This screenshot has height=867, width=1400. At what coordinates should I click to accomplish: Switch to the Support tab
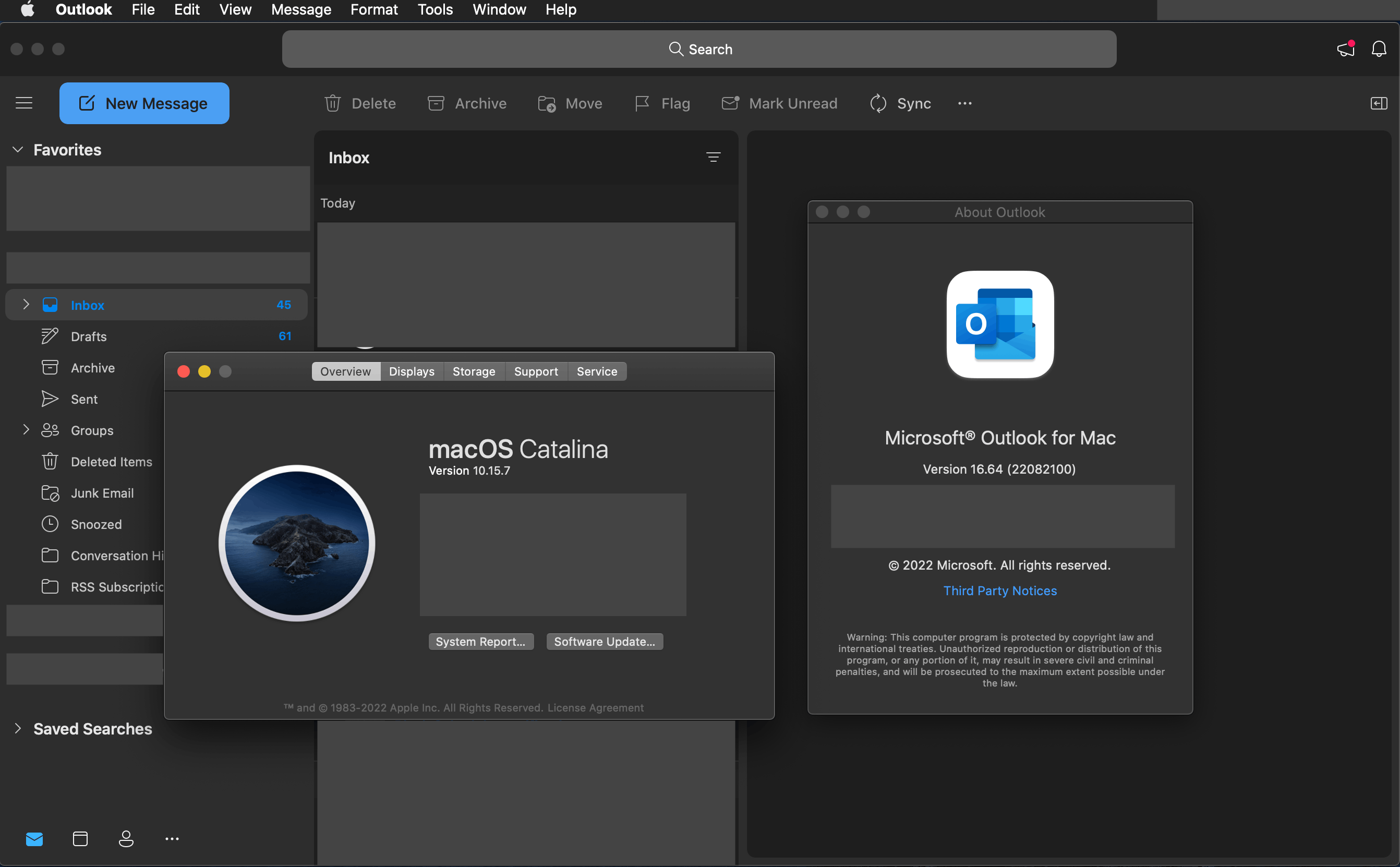[536, 371]
